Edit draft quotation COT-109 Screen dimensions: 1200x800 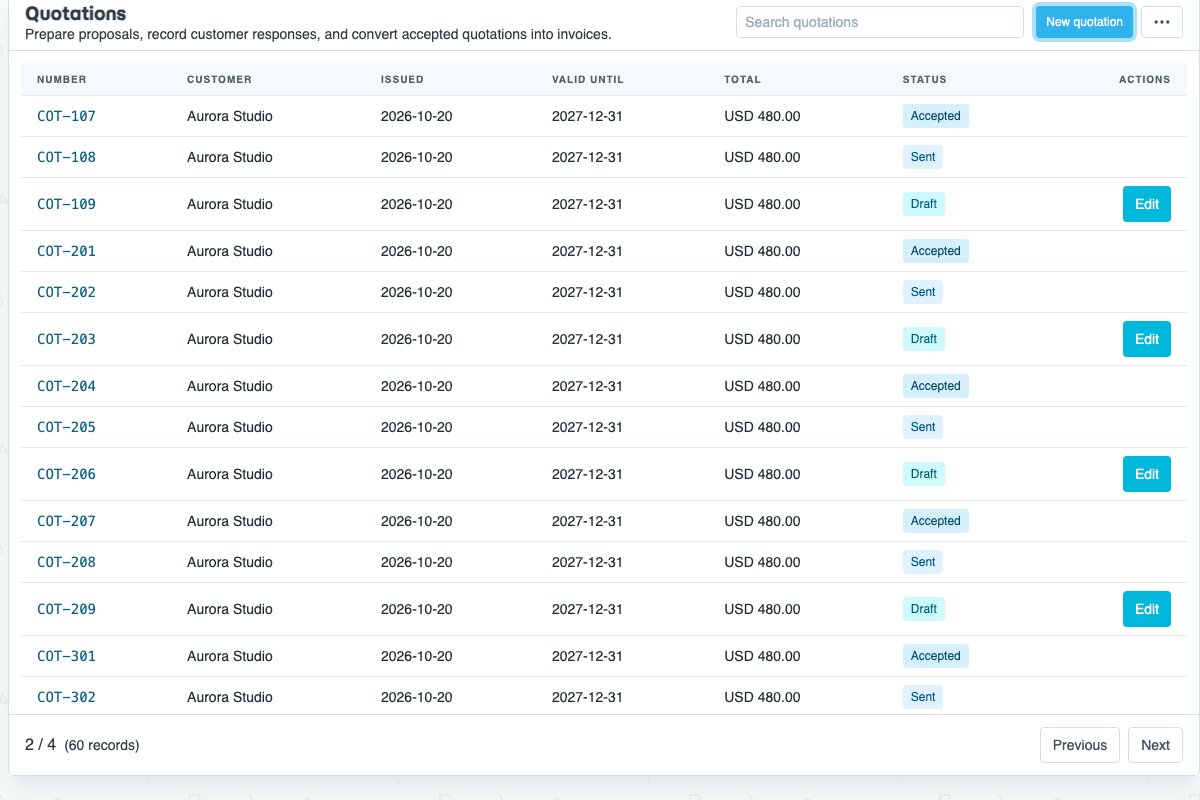[x=1146, y=204]
